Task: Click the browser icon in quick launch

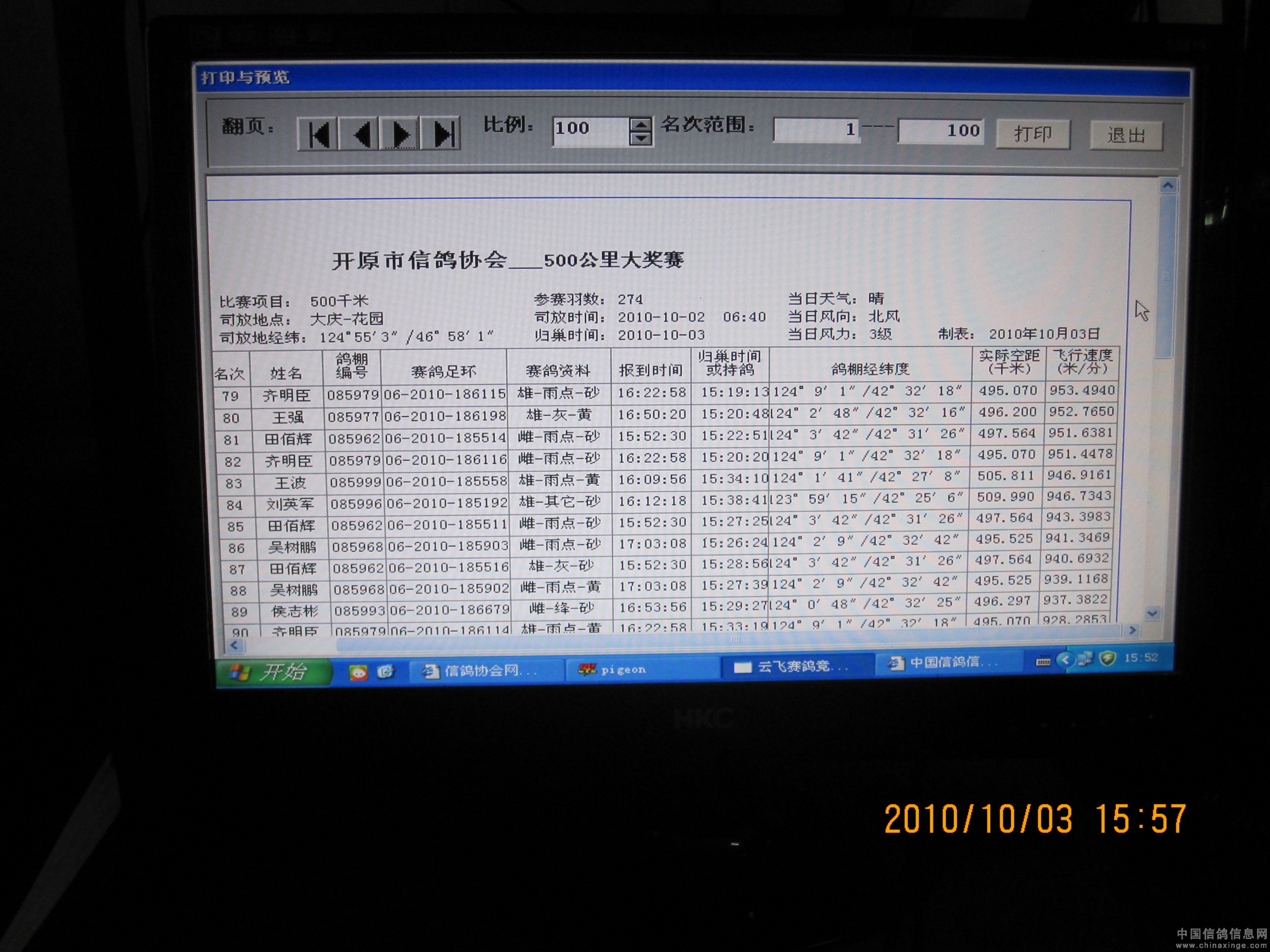Action: tap(386, 671)
